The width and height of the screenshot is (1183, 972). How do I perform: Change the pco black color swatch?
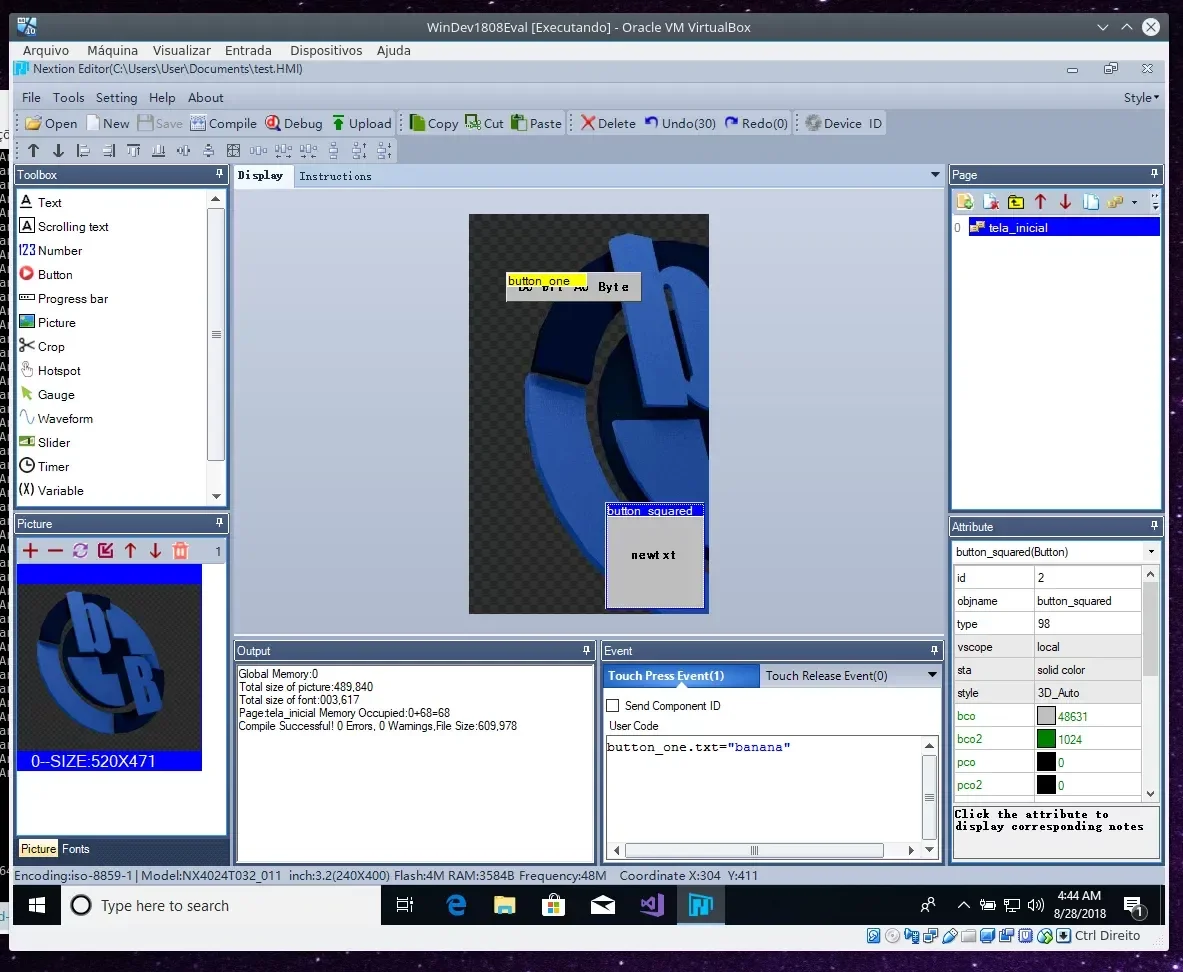click(x=1046, y=762)
